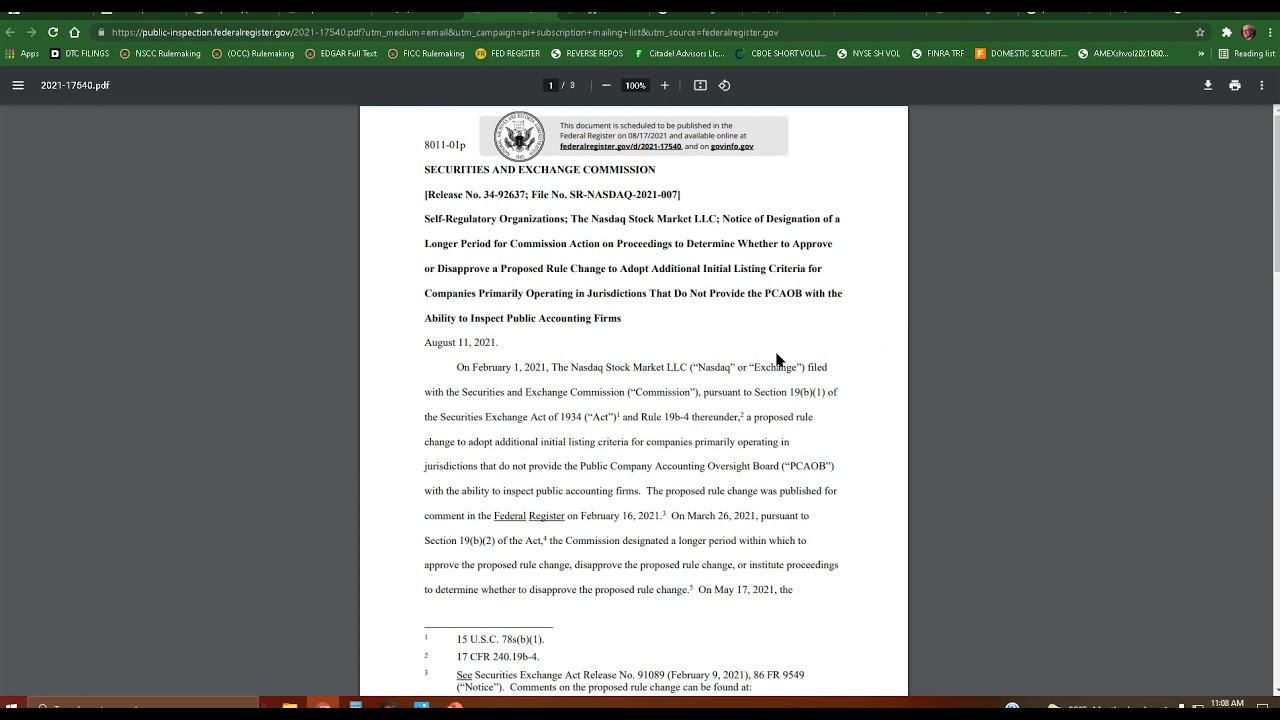This screenshot has width=1280, height=720.
Task: Click the taskbar clock showing 11:08 AM
Action: tap(1227, 704)
